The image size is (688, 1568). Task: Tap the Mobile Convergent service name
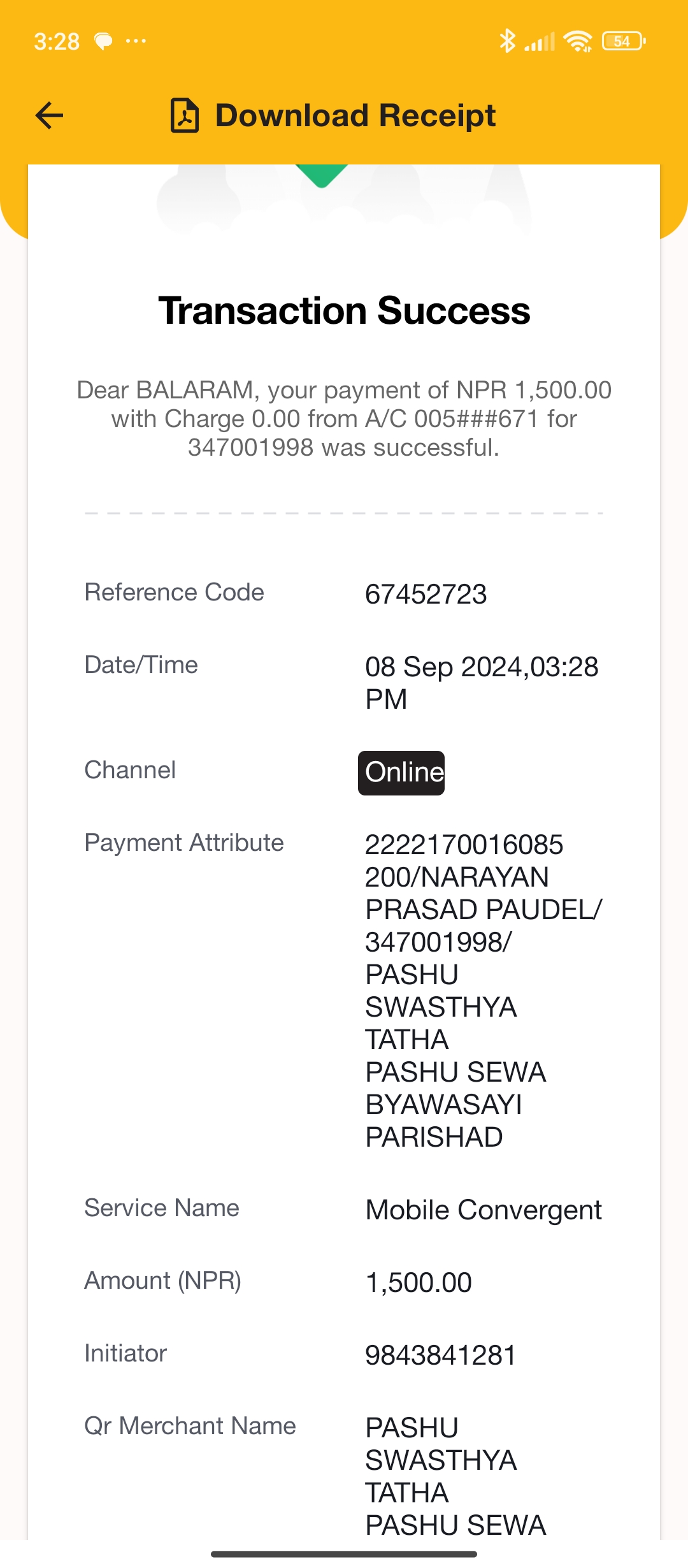click(x=484, y=1210)
